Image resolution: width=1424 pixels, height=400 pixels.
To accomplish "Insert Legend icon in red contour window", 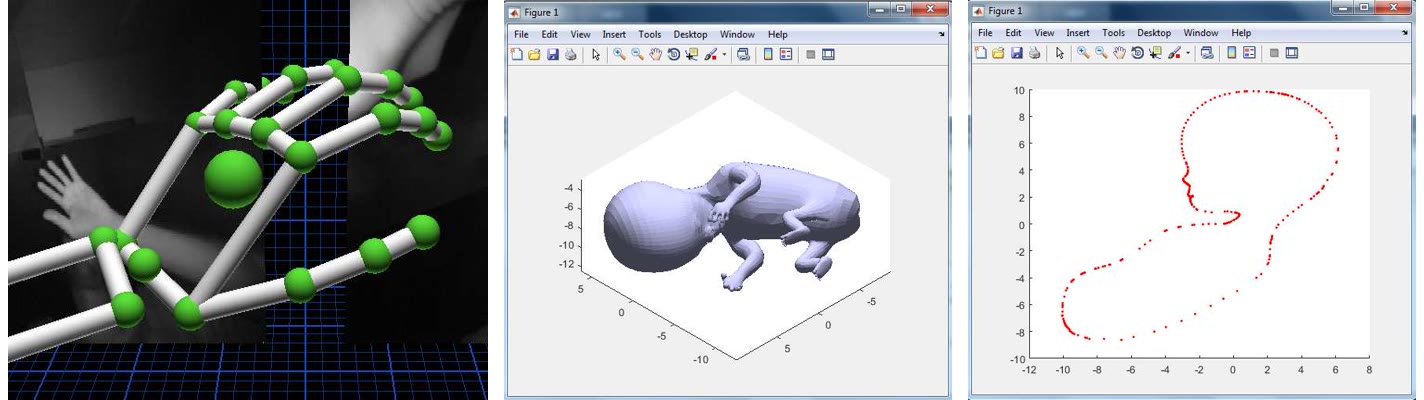I will pyautogui.click(x=1249, y=52).
